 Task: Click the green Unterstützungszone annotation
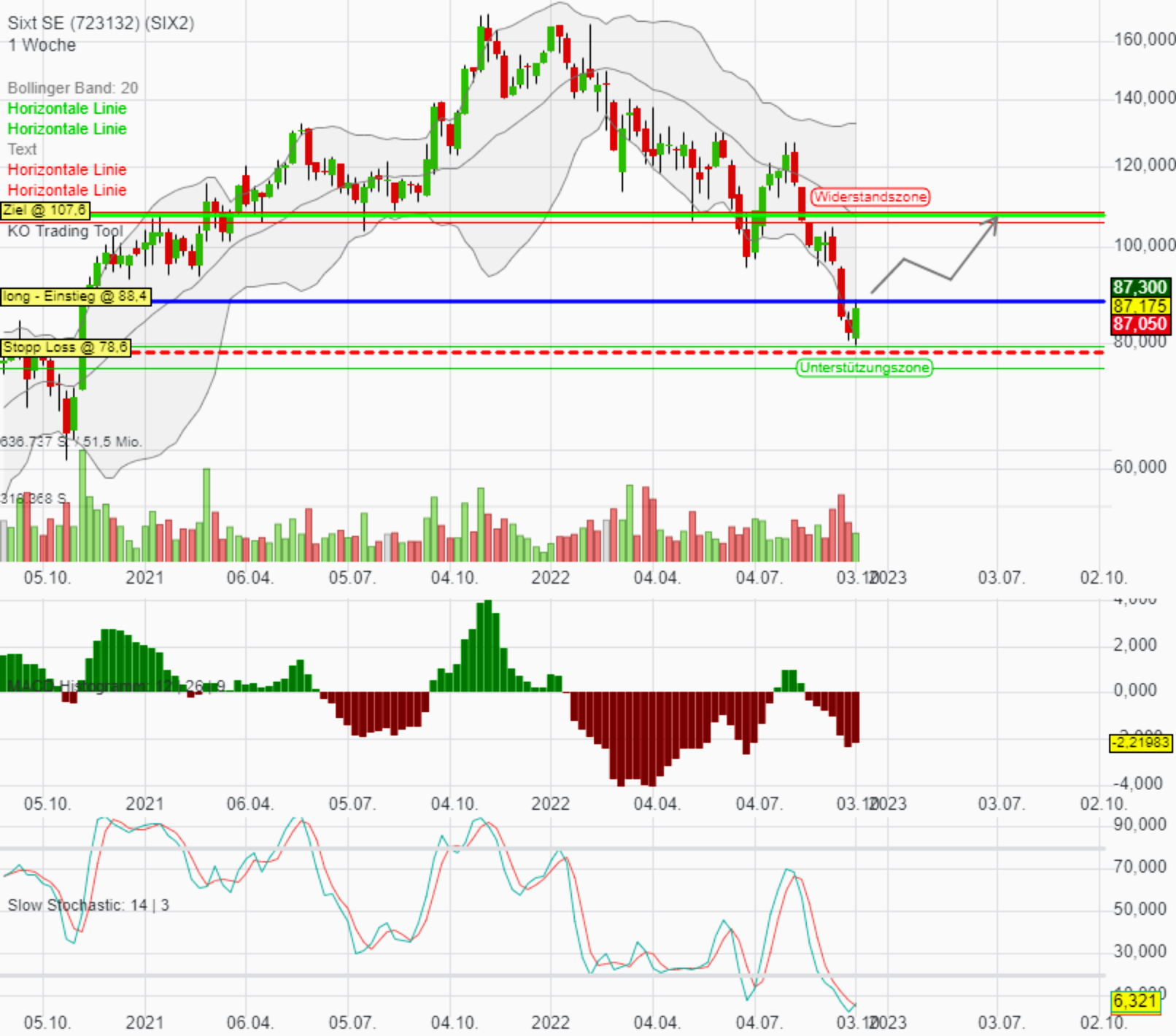[864, 368]
